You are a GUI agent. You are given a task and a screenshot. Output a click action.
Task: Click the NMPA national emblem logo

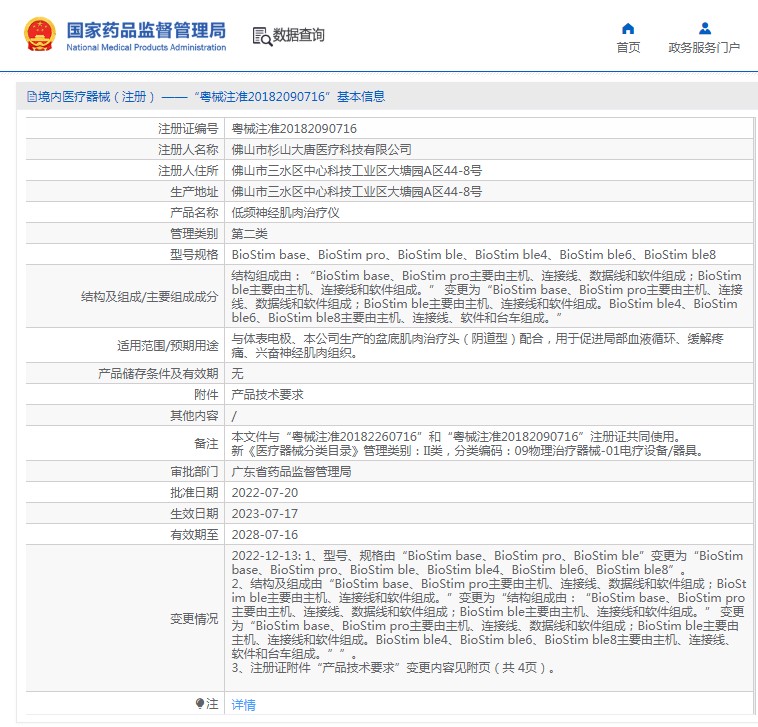click(40, 35)
